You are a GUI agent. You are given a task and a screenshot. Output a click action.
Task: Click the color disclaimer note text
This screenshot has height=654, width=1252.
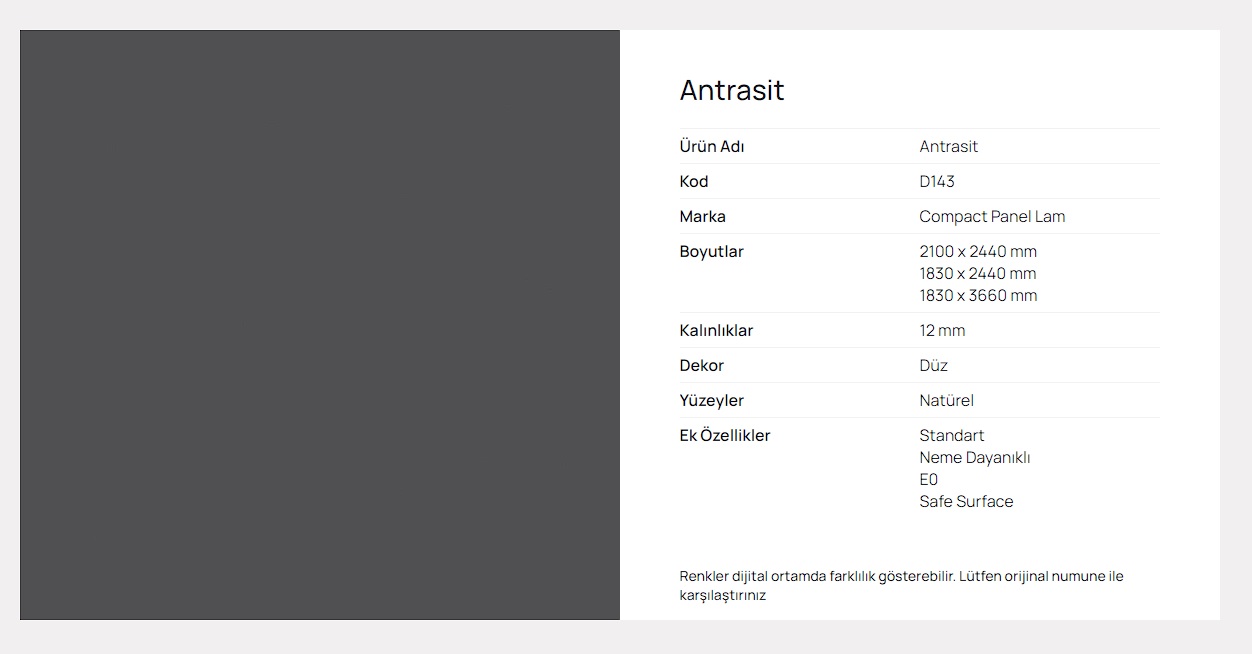901,585
